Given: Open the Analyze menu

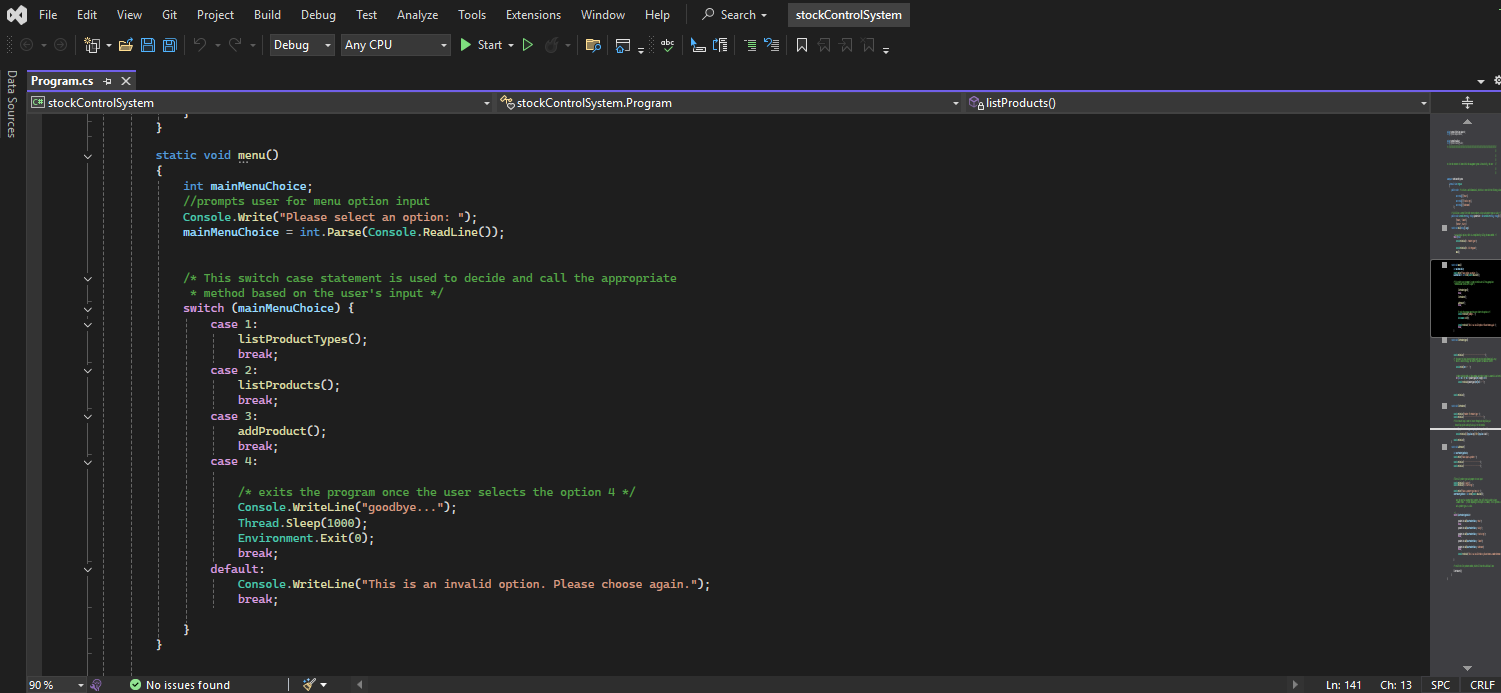Looking at the screenshot, I should pos(417,14).
